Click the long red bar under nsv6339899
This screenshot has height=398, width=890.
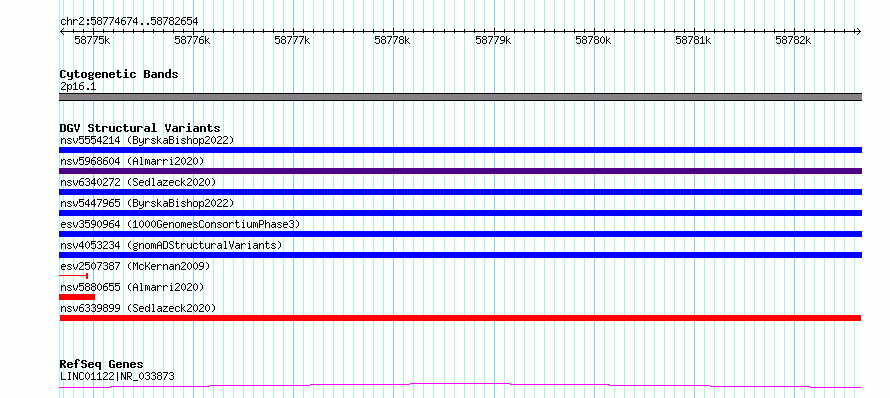point(460,318)
